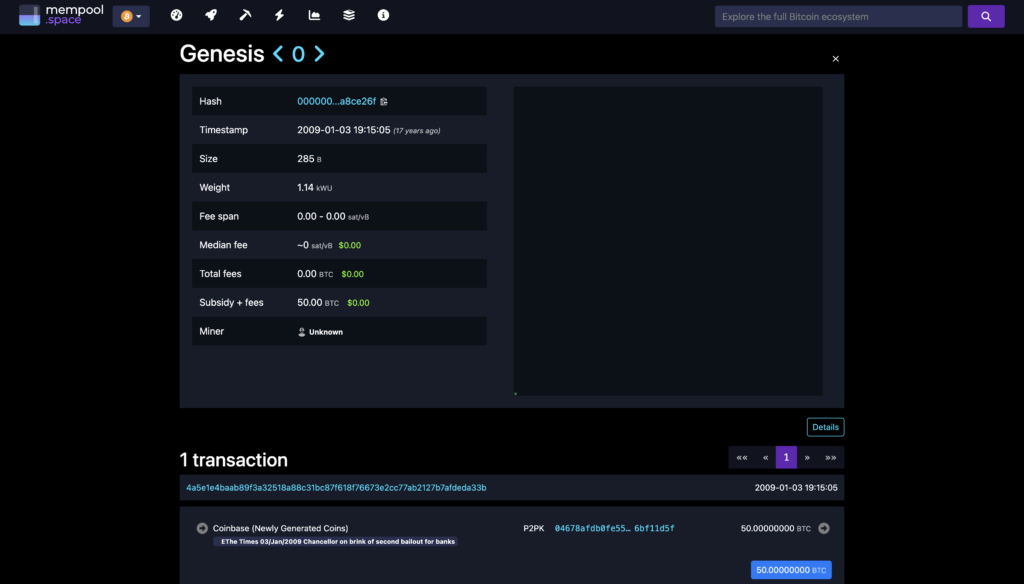Screen dimensions: 1024x584
Task: Click the 50.00000000 BTC output amount
Action: point(775,528)
